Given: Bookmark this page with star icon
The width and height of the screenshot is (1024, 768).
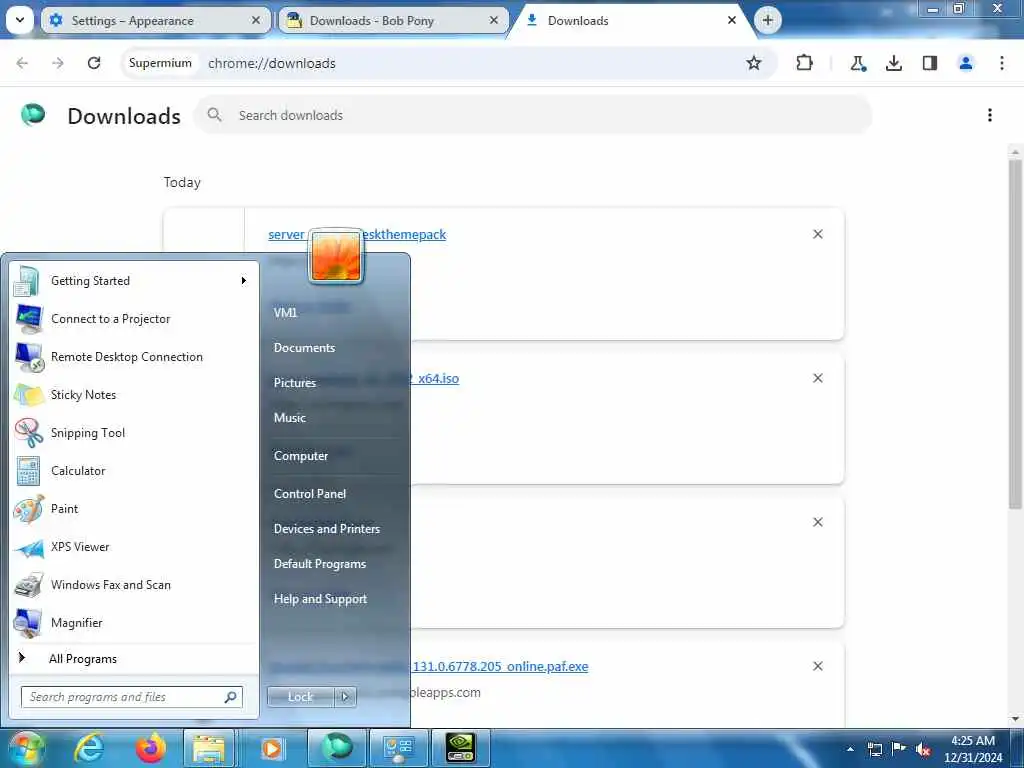Looking at the screenshot, I should coord(754,63).
